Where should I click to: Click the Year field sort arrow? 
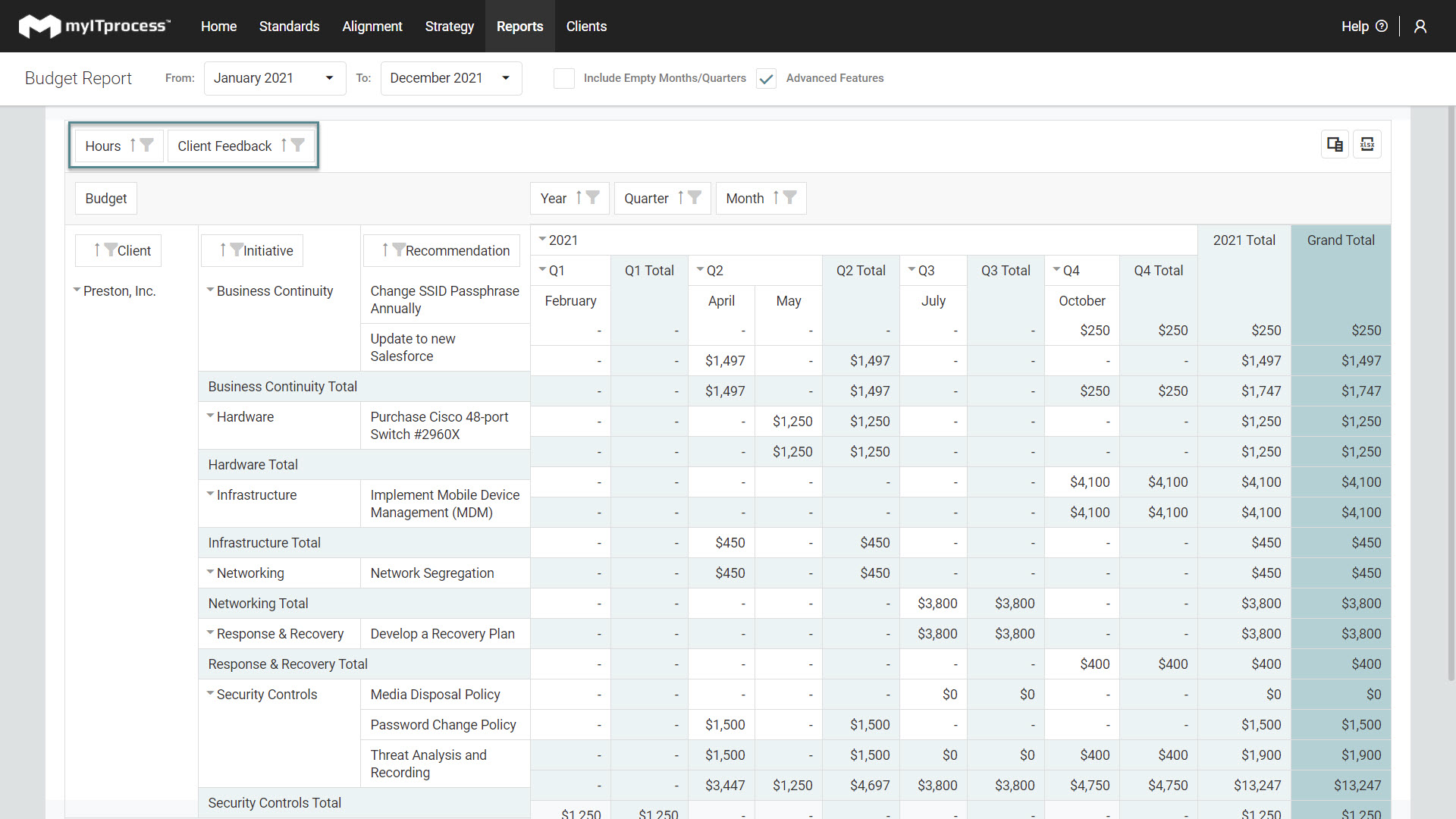(x=579, y=197)
